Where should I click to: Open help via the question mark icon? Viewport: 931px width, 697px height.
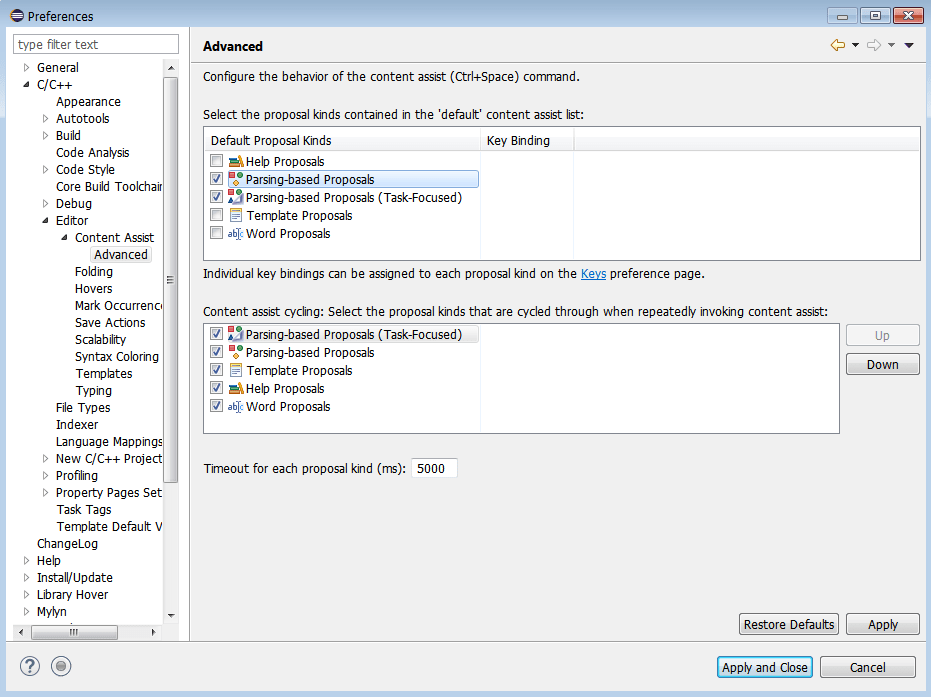pos(29,666)
